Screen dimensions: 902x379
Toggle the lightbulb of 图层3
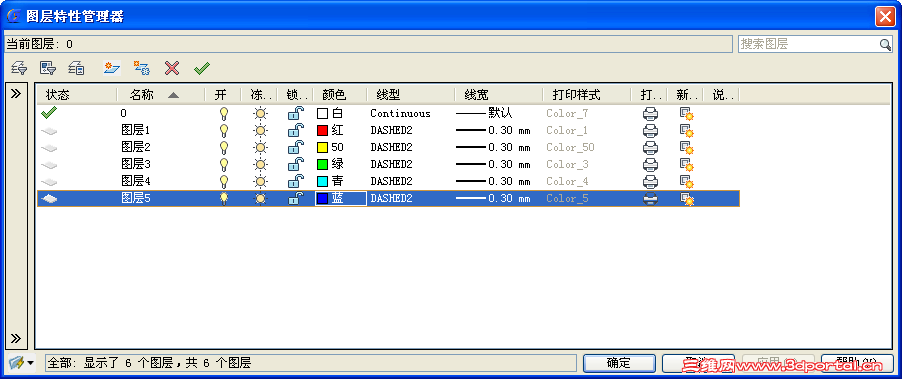224,164
